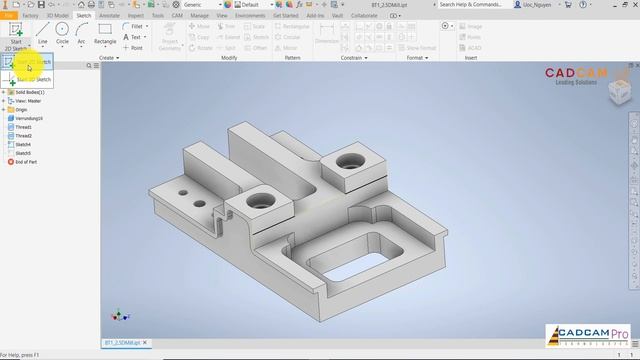
Task: Click the fx parameters icon
Action: [299, 4]
